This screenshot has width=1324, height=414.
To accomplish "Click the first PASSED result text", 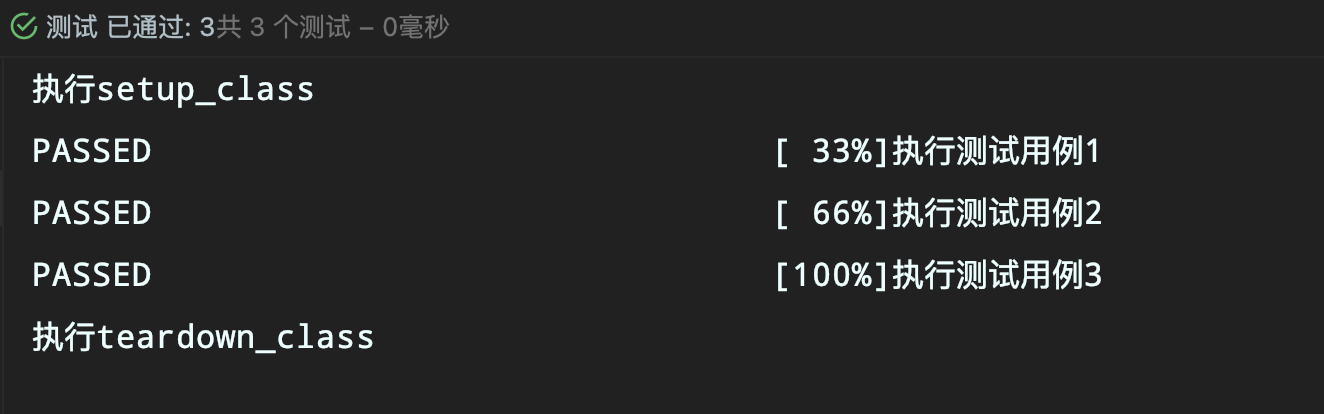I will (92, 151).
